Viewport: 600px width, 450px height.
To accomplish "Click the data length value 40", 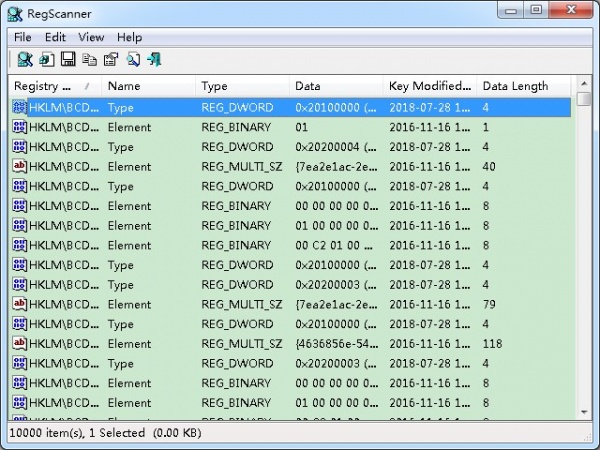I will pyautogui.click(x=489, y=166).
